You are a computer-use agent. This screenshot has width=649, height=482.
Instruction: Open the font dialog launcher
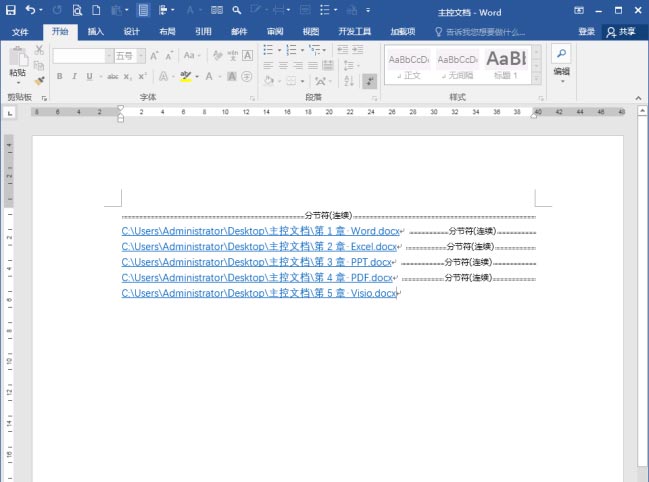252,98
